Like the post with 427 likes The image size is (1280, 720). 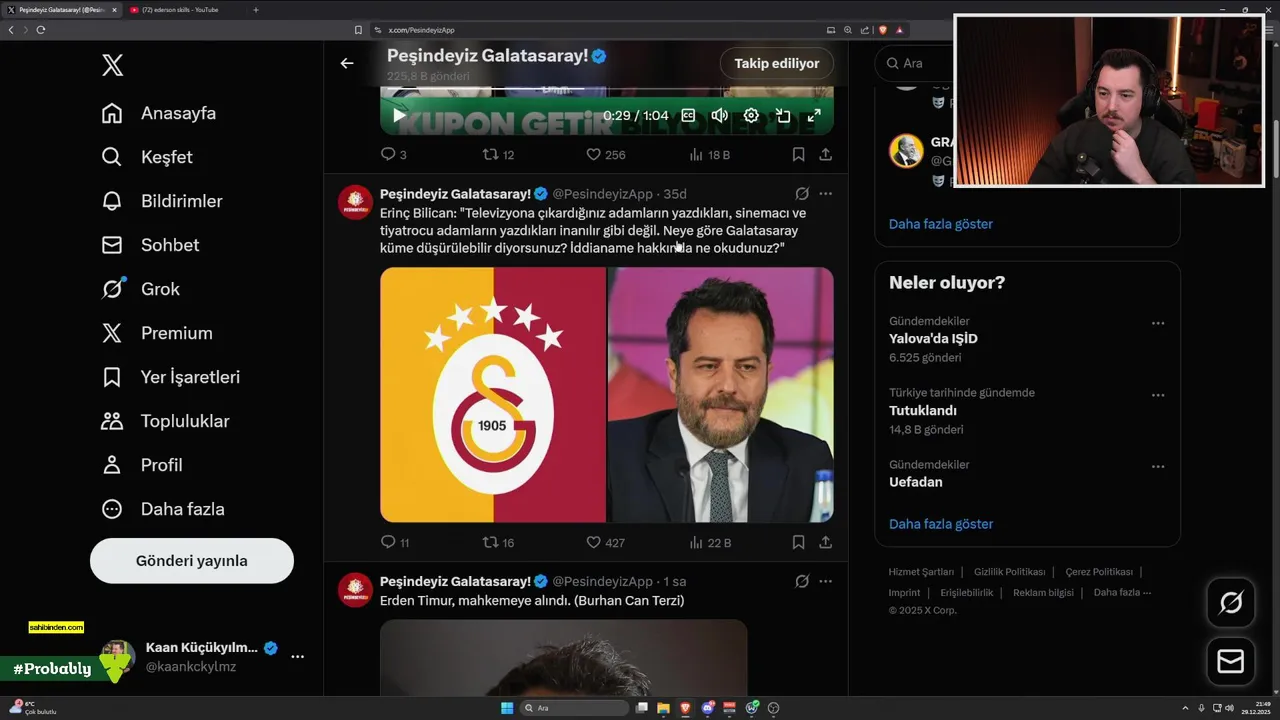pyautogui.click(x=605, y=543)
